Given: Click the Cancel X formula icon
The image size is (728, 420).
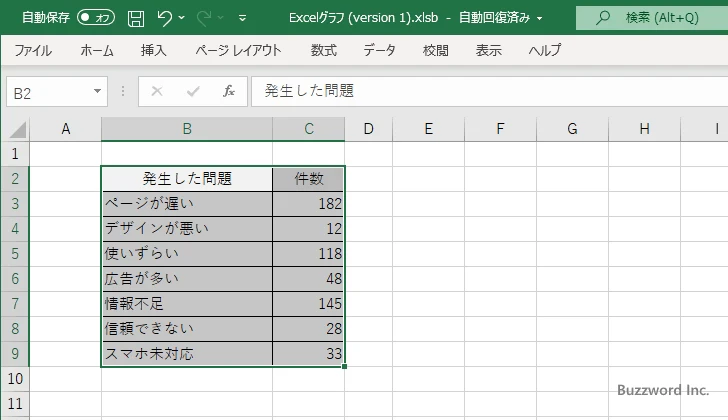Looking at the screenshot, I should (157, 91).
